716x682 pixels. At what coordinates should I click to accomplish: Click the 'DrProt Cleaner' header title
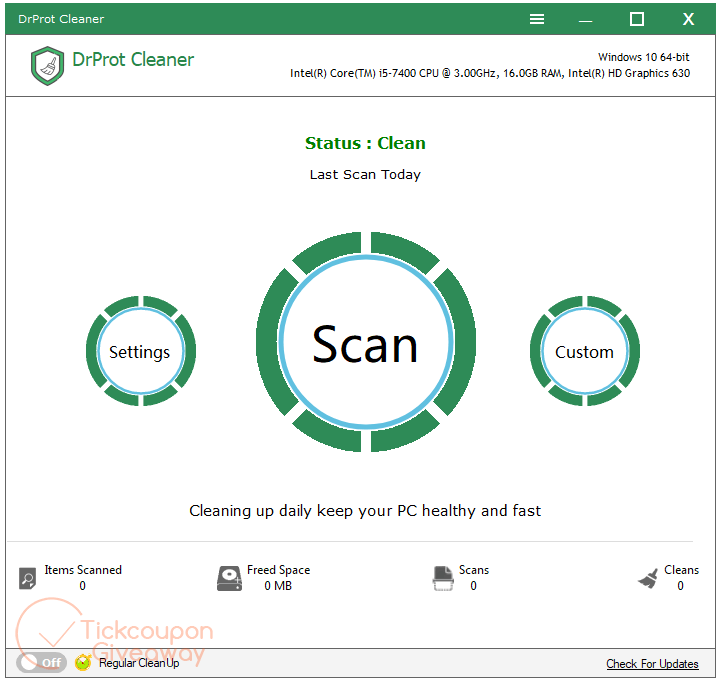[133, 60]
